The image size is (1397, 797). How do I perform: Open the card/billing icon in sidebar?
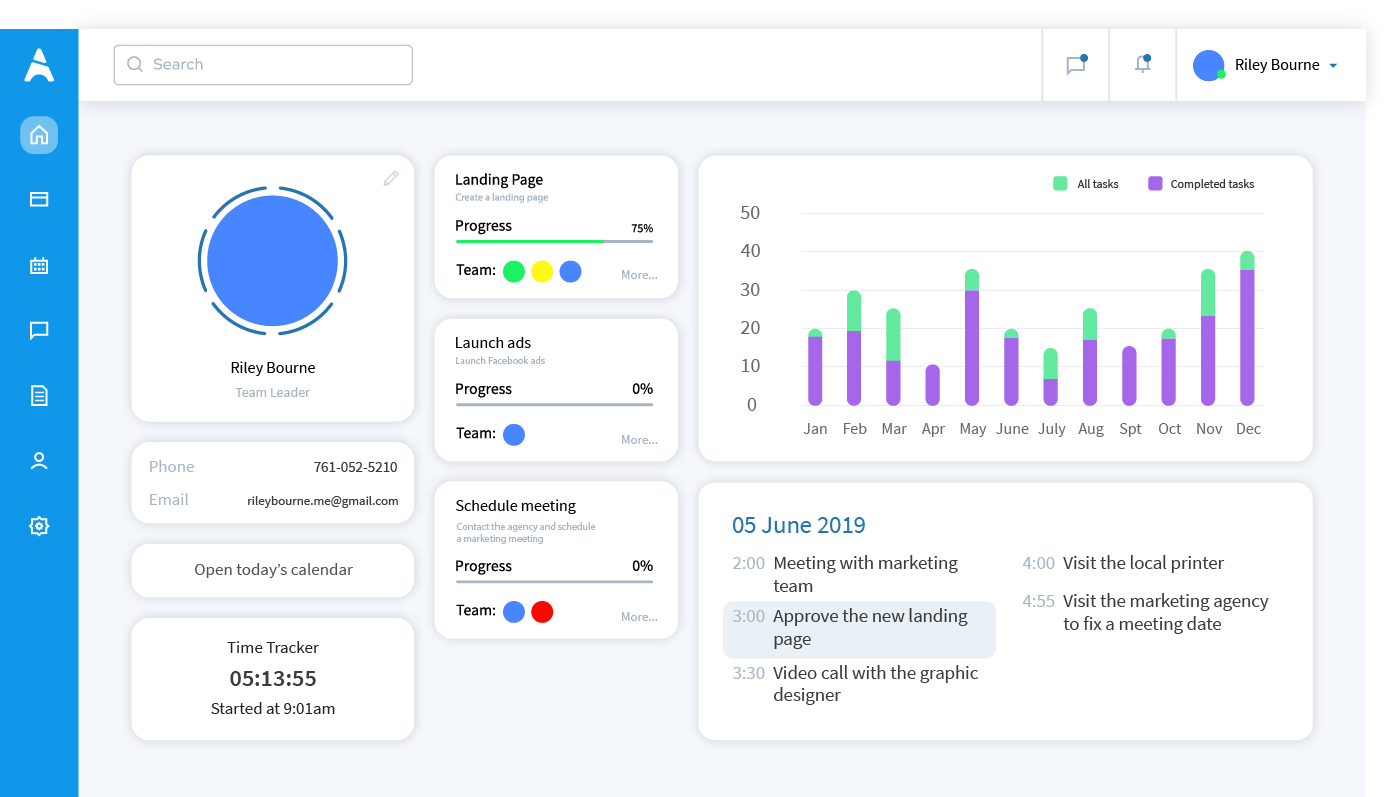coord(39,199)
